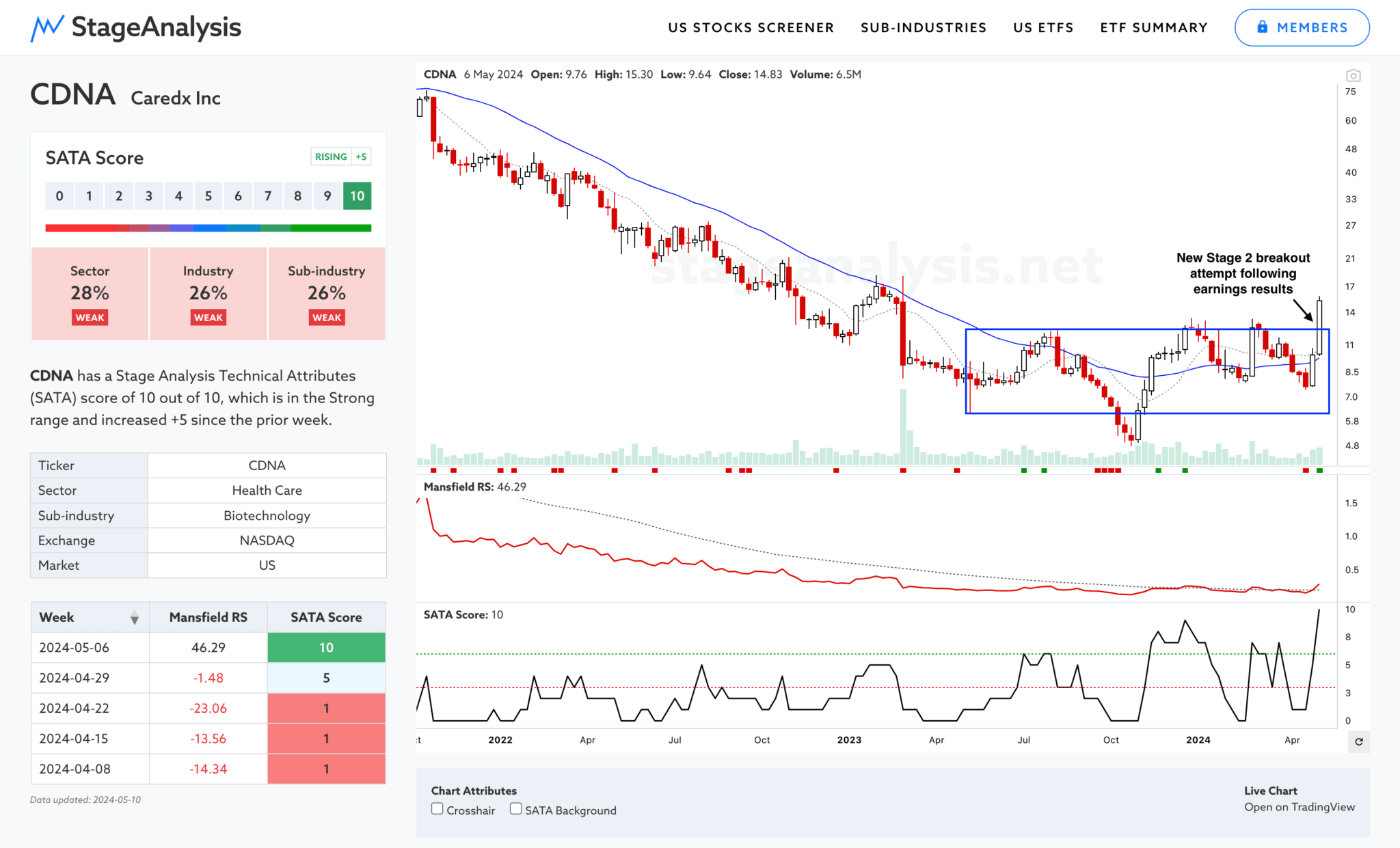Go to Sub-Industries page
This screenshot has width=1400, height=848.
pos(924,28)
